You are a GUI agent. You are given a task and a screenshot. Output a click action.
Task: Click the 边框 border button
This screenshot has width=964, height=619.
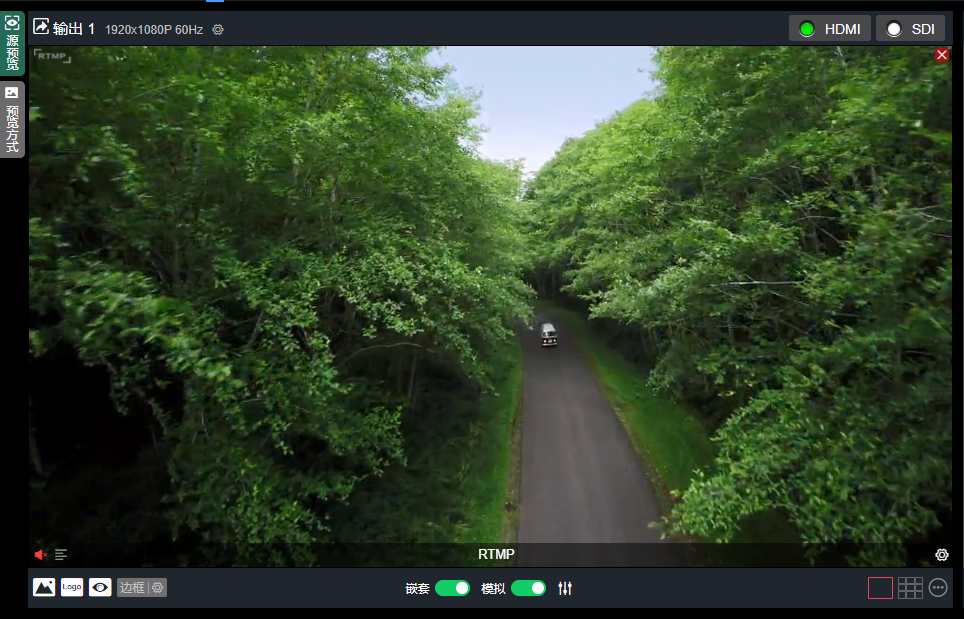pyautogui.click(x=132, y=588)
